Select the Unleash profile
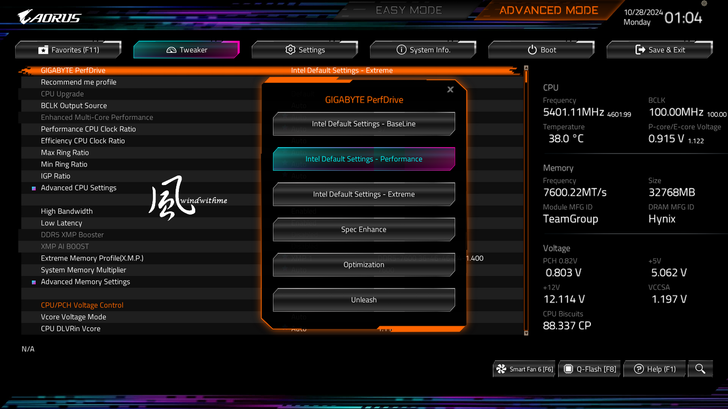This screenshot has height=409, width=728. tap(364, 300)
